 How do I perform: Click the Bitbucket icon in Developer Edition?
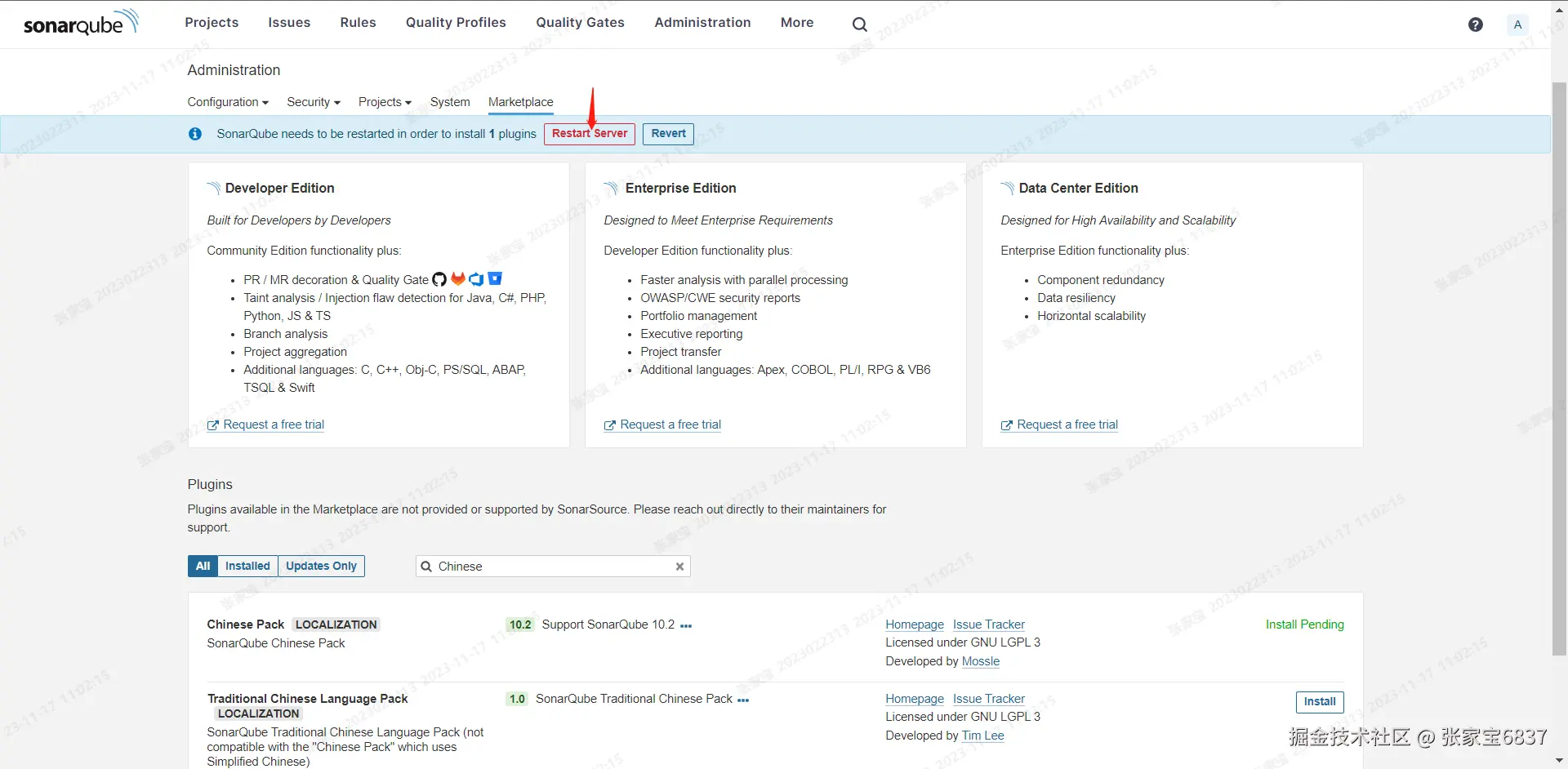(x=495, y=278)
